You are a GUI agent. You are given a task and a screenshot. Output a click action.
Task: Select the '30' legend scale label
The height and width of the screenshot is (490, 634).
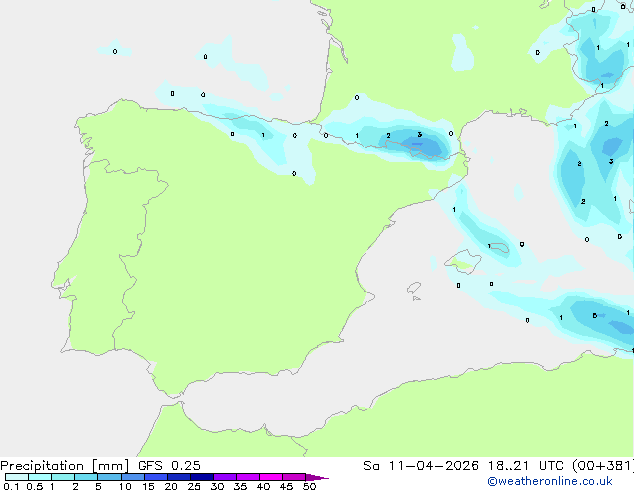217,486
